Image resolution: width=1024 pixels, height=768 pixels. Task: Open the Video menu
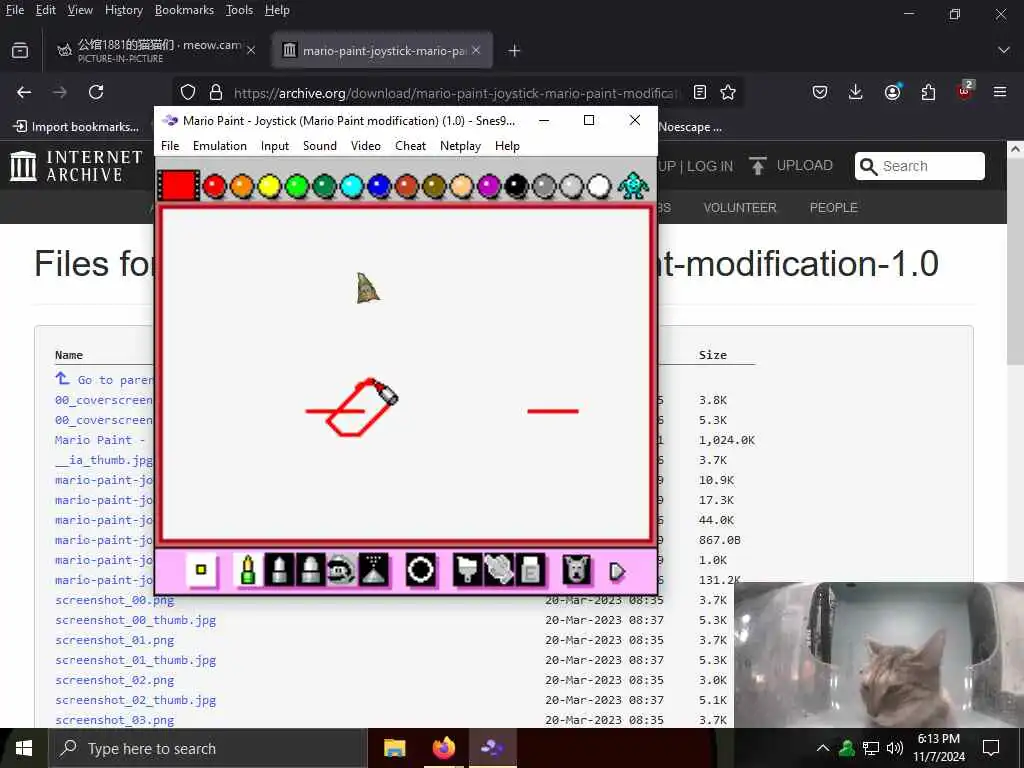click(x=366, y=146)
